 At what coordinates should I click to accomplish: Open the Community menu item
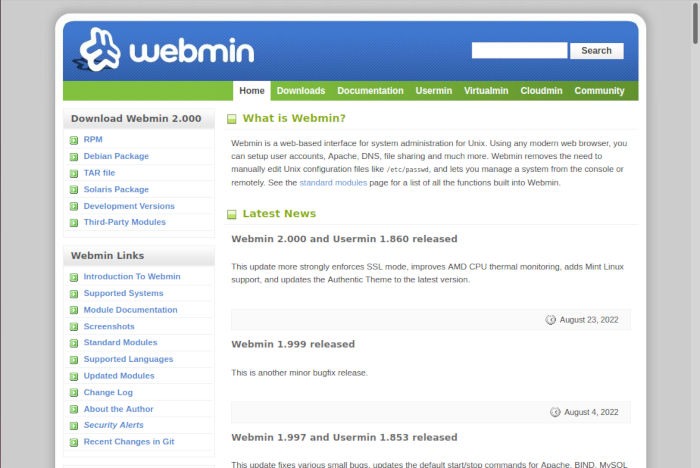coord(599,91)
